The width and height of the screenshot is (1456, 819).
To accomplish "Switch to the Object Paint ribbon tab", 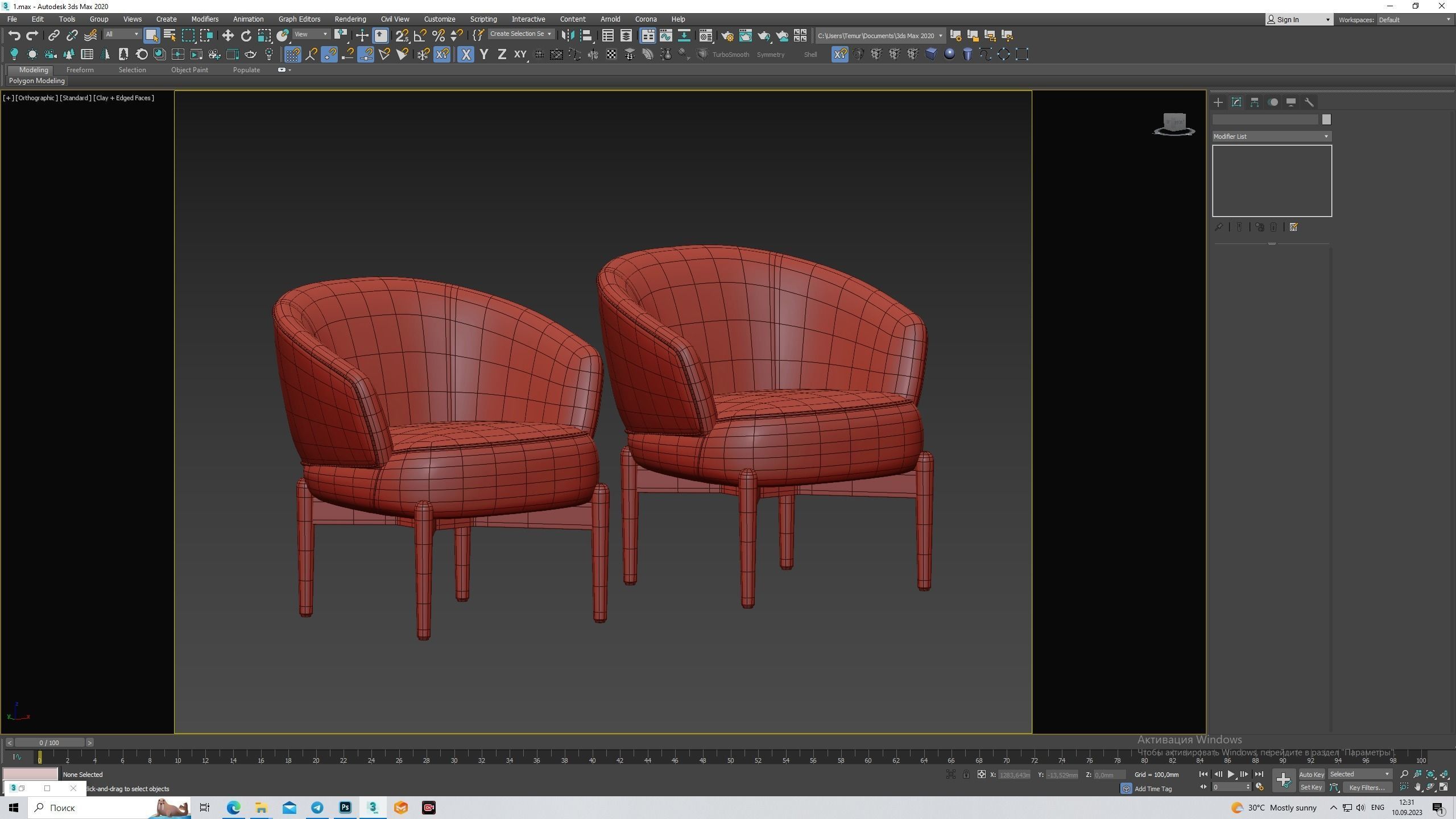I will pyautogui.click(x=189, y=70).
